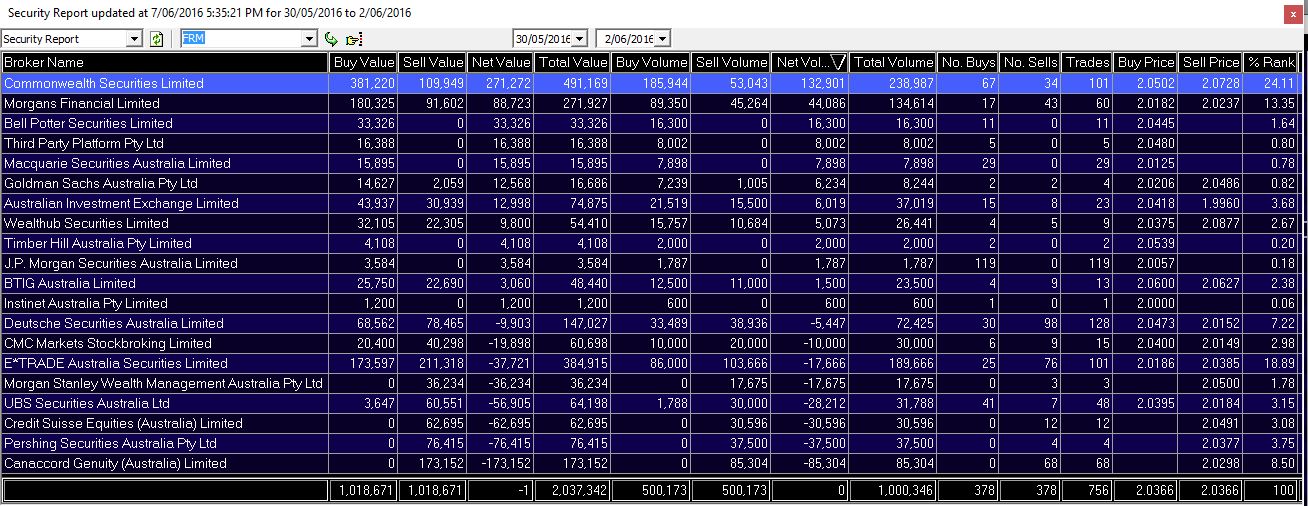
Task: Open the 2/06/2016 end date picker
Action: (x=662, y=39)
